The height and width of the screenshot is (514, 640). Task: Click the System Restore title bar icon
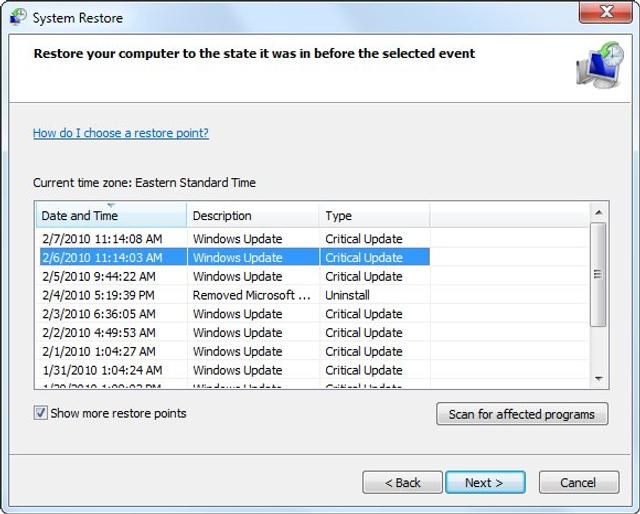18,17
